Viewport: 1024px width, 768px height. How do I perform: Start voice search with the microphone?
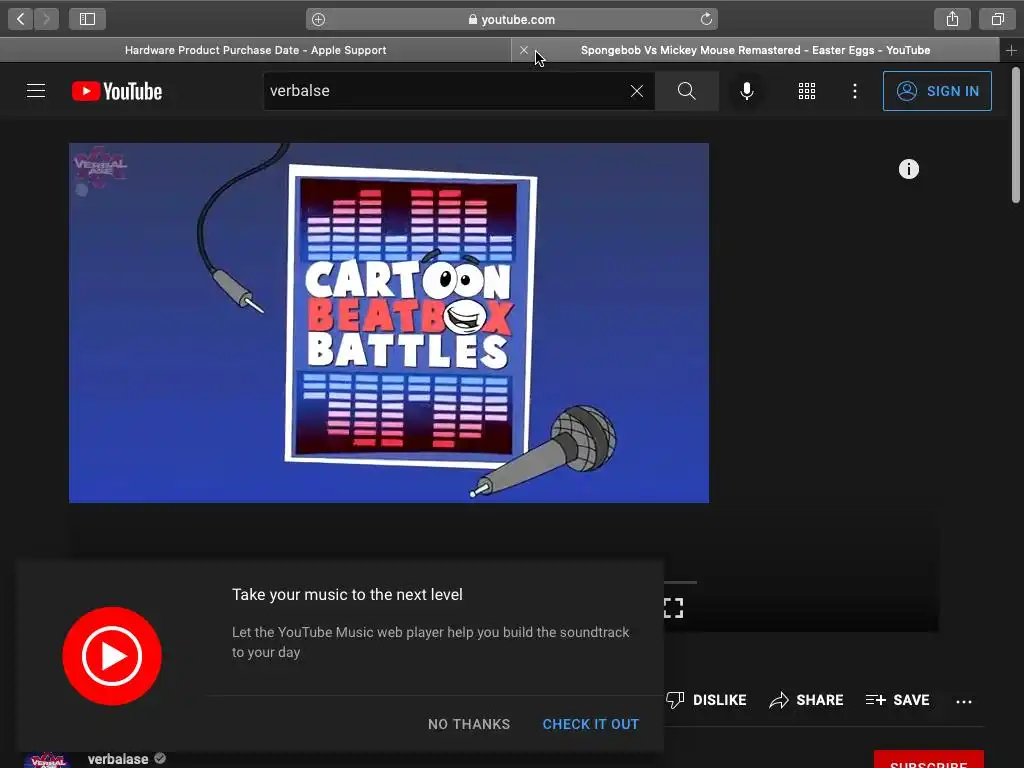coord(747,91)
